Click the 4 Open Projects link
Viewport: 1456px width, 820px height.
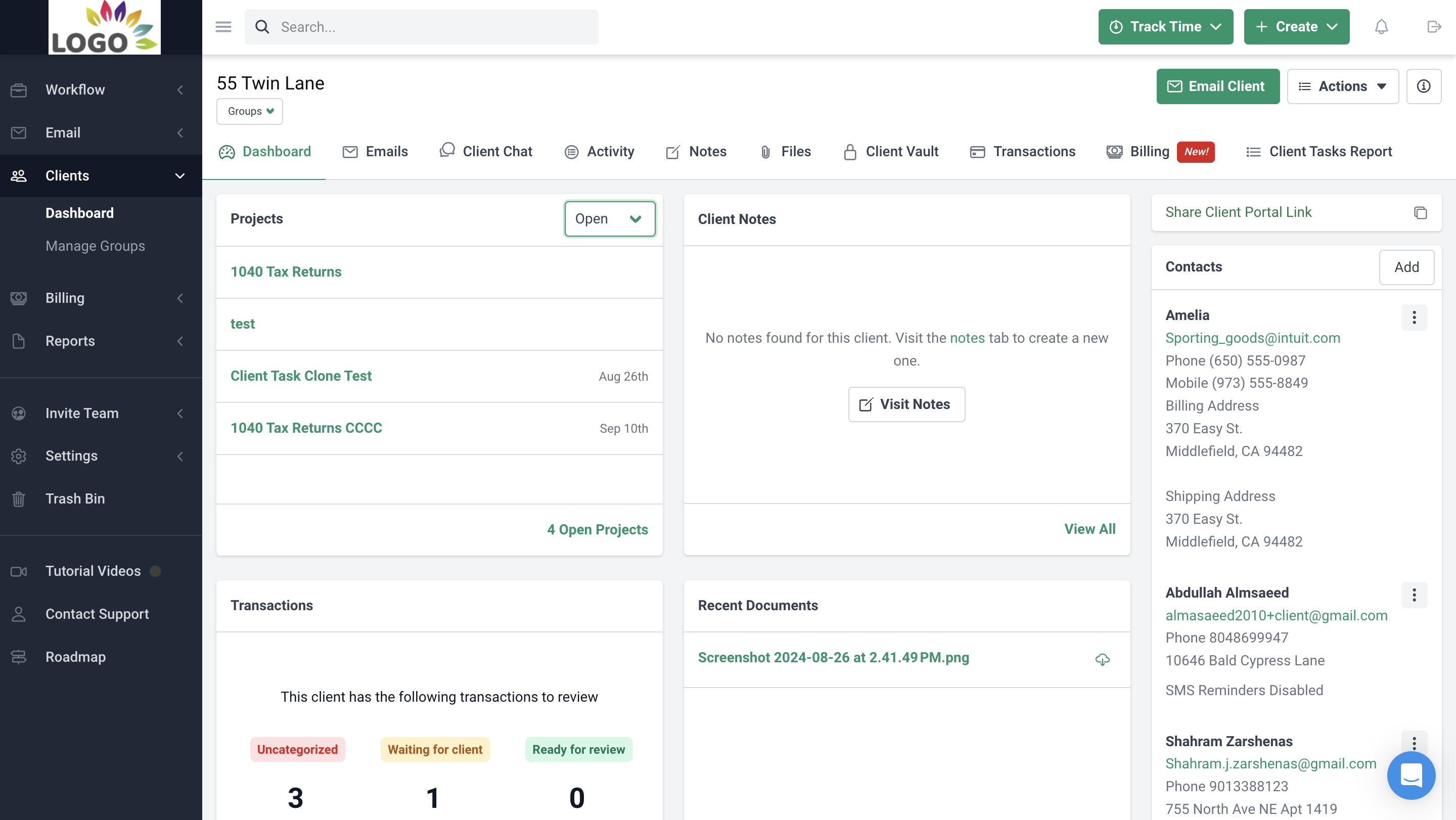click(x=597, y=529)
